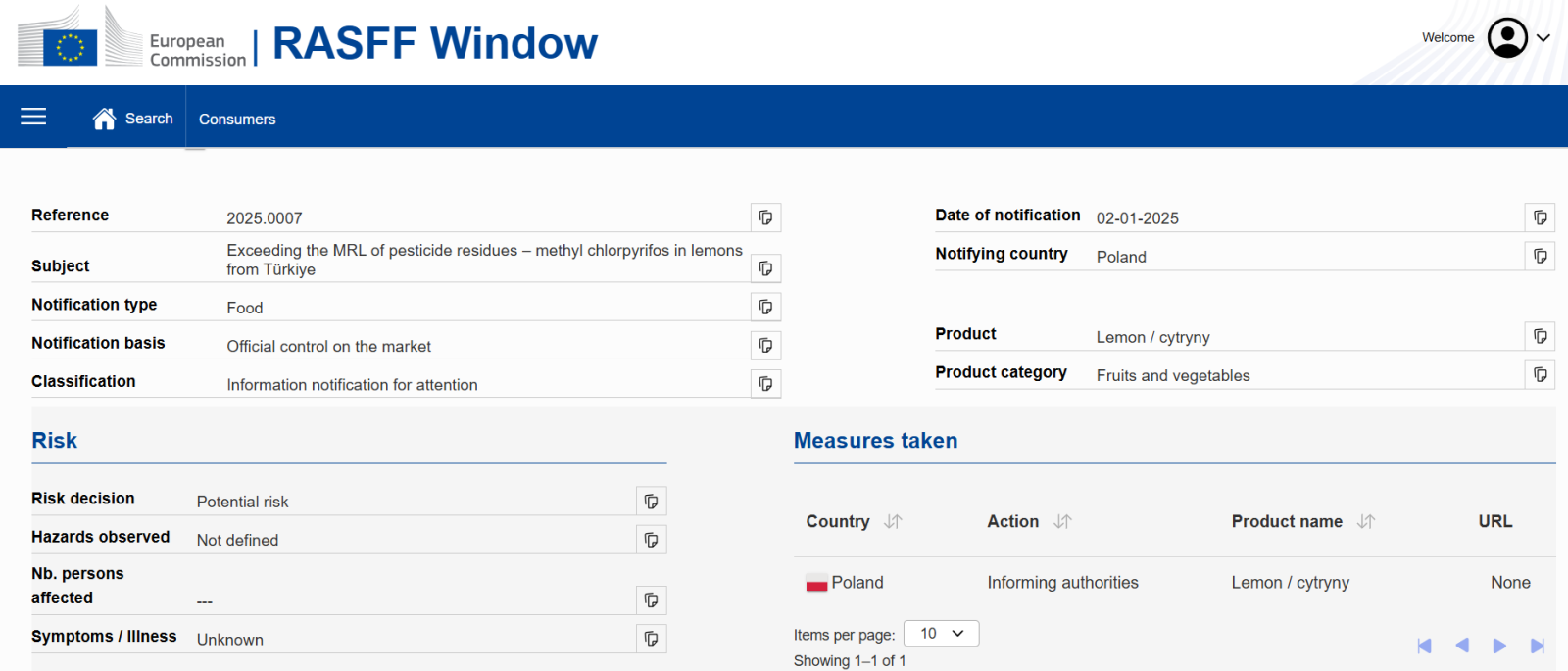Click the Poland row in Measures taken
Viewport: 1568px width, 671px height.
click(1175, 583)
